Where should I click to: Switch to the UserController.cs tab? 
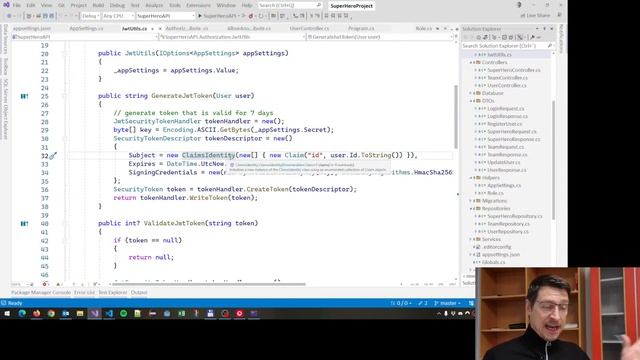[309, 29]
